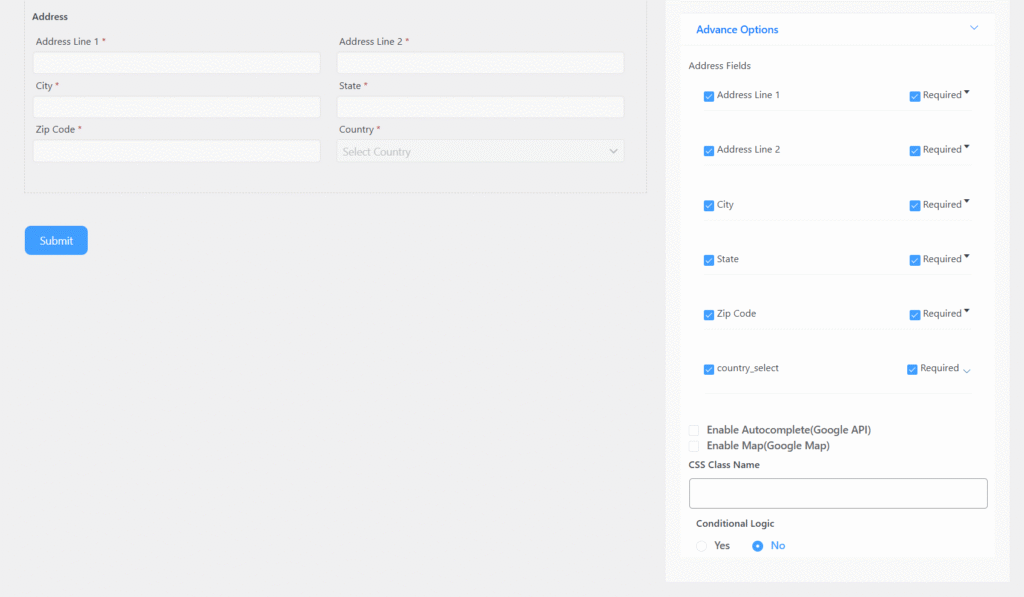The image size is (1024, 597).
Task: Open the Select Country dropdown
Action: pos(480,152)
